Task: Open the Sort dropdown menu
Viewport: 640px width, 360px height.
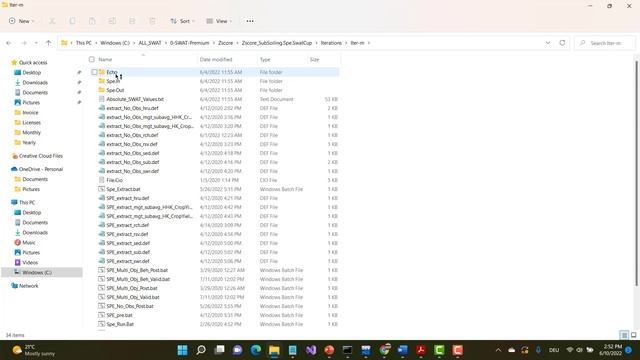Action: 182,21
